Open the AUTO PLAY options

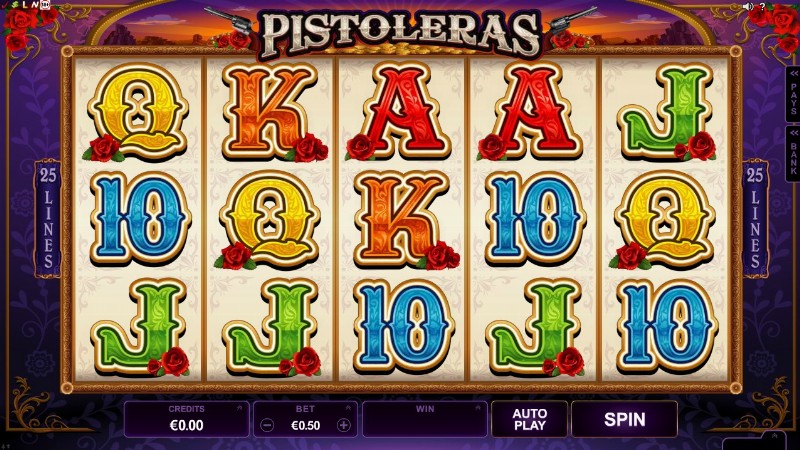pos(530,419)
